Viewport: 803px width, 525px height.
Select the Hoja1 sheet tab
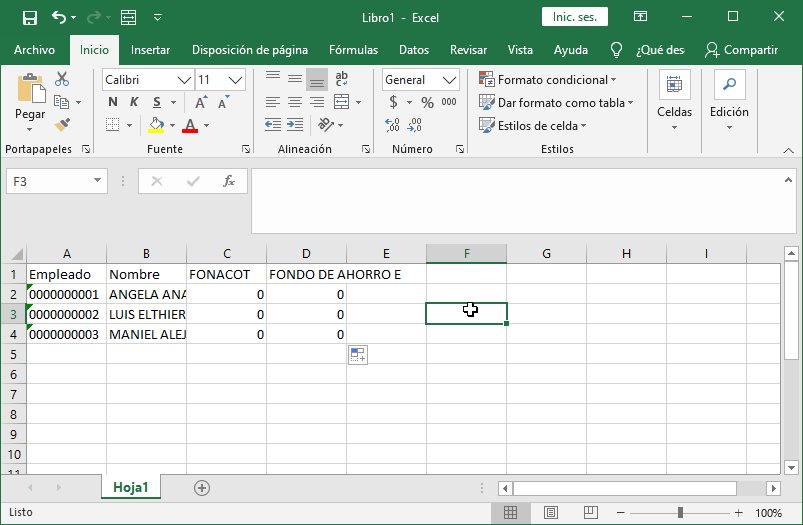(131, 487)
